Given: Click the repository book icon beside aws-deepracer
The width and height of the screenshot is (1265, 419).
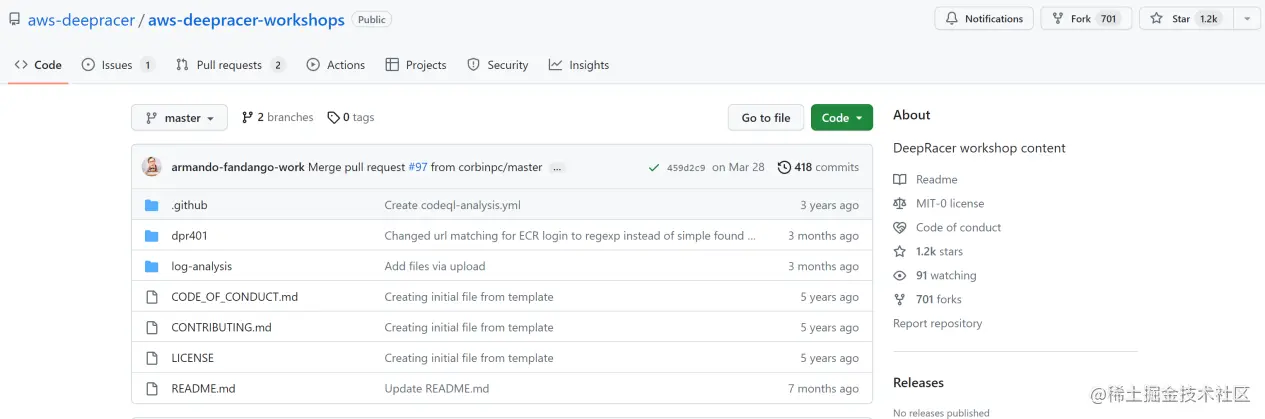Looking at the screenshot, I should click(13, 20).
